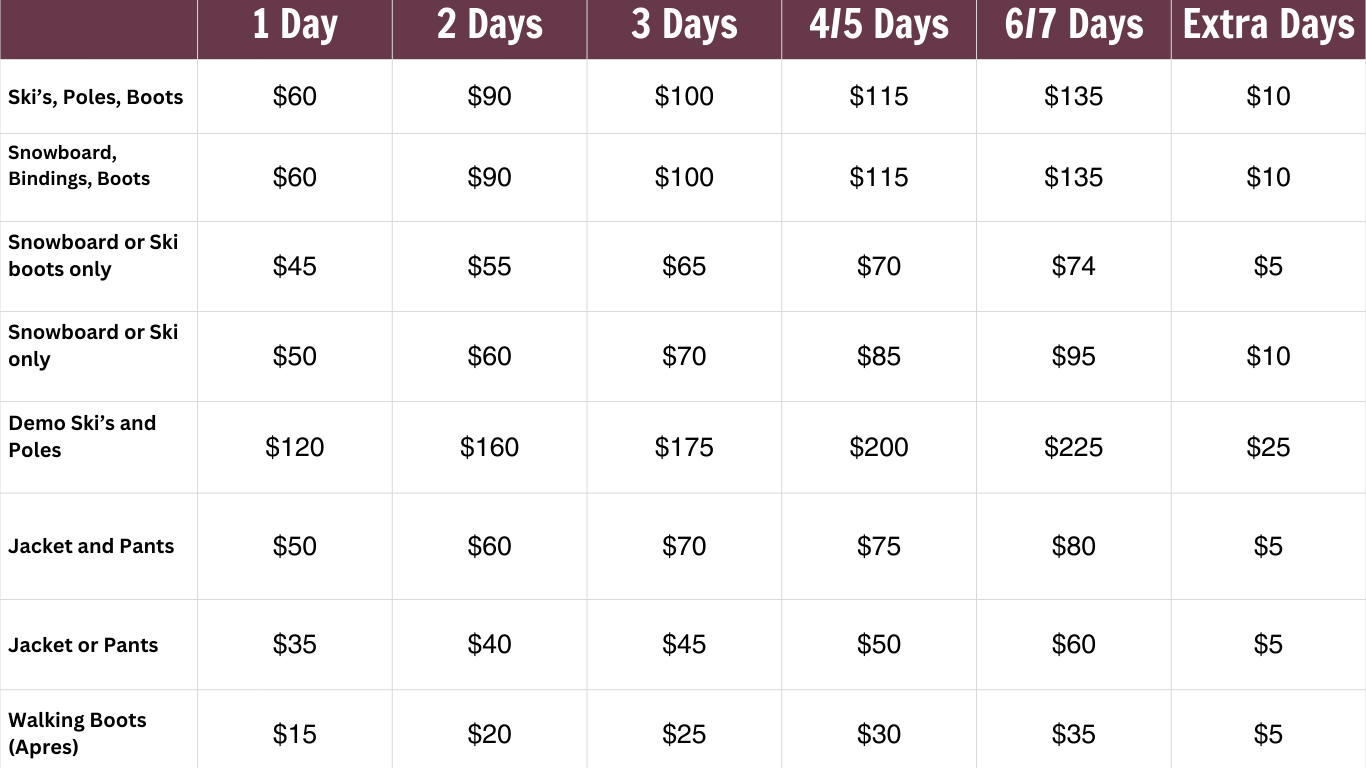Click the 6/7 Days column header
This screenshot has width=1366, height=768.
(x=1073, y=26)
